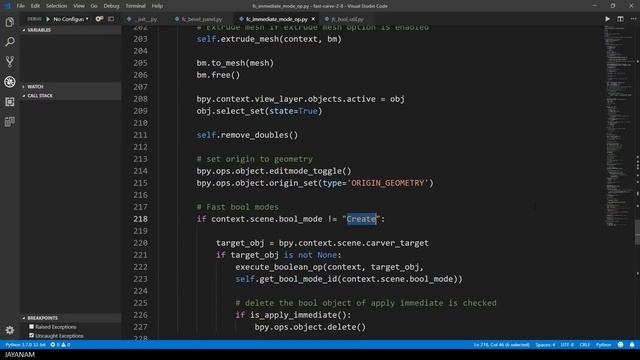Image resolution: width=640 pixels, height=360 pixels.
Task: Open the Selection menu
Action: coord(56,6)
